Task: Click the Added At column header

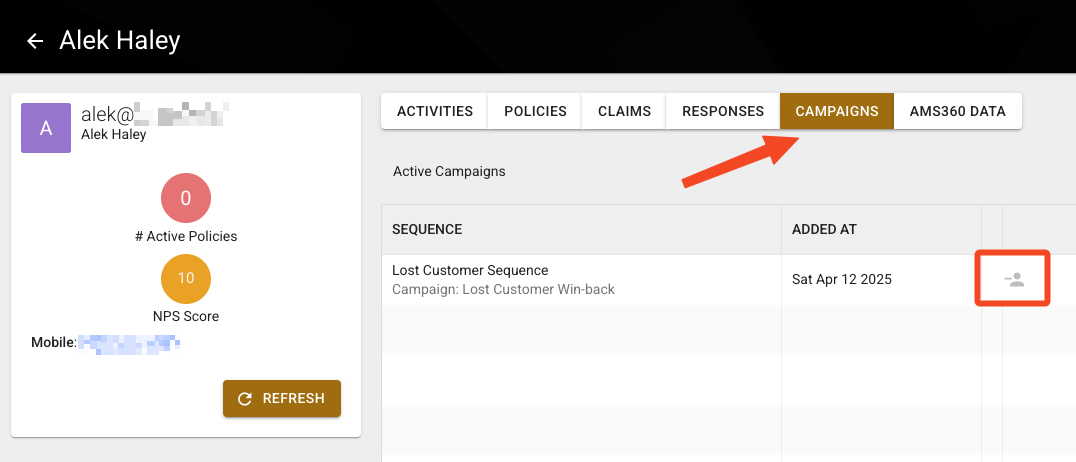Action: [x=824, y=229]
